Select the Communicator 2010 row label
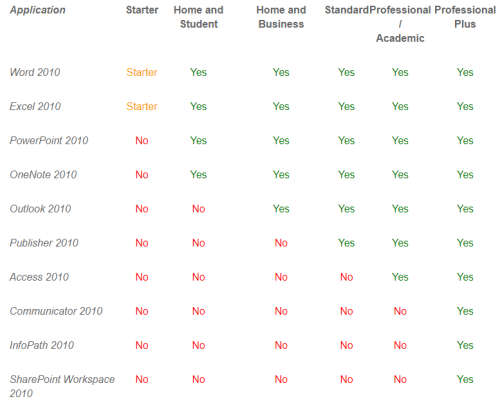This screenshot has width=500, height=401. coord(56,311)
